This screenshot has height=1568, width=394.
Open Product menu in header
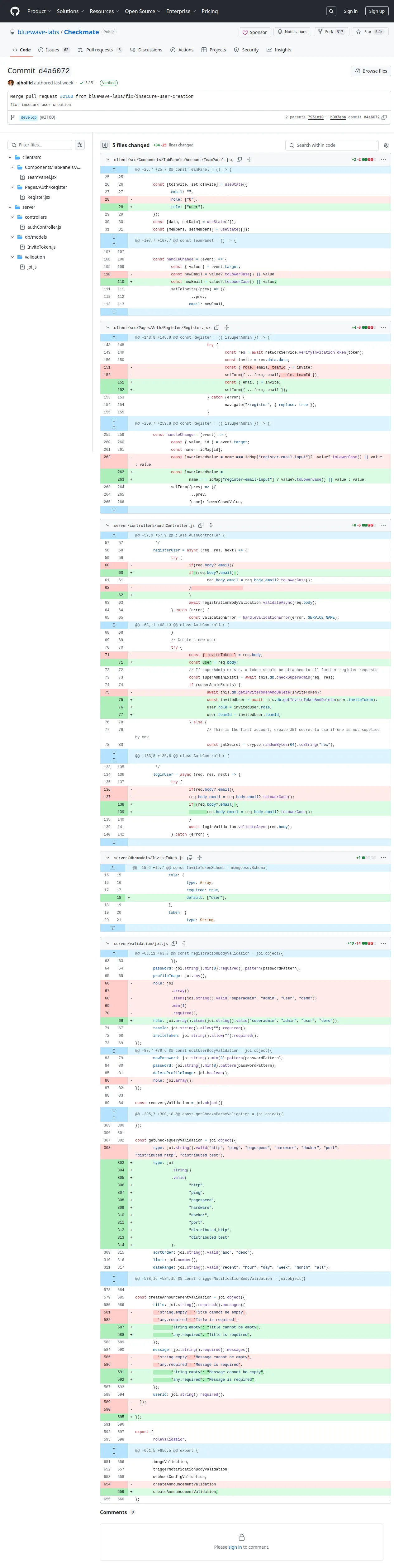click(39, 11)
